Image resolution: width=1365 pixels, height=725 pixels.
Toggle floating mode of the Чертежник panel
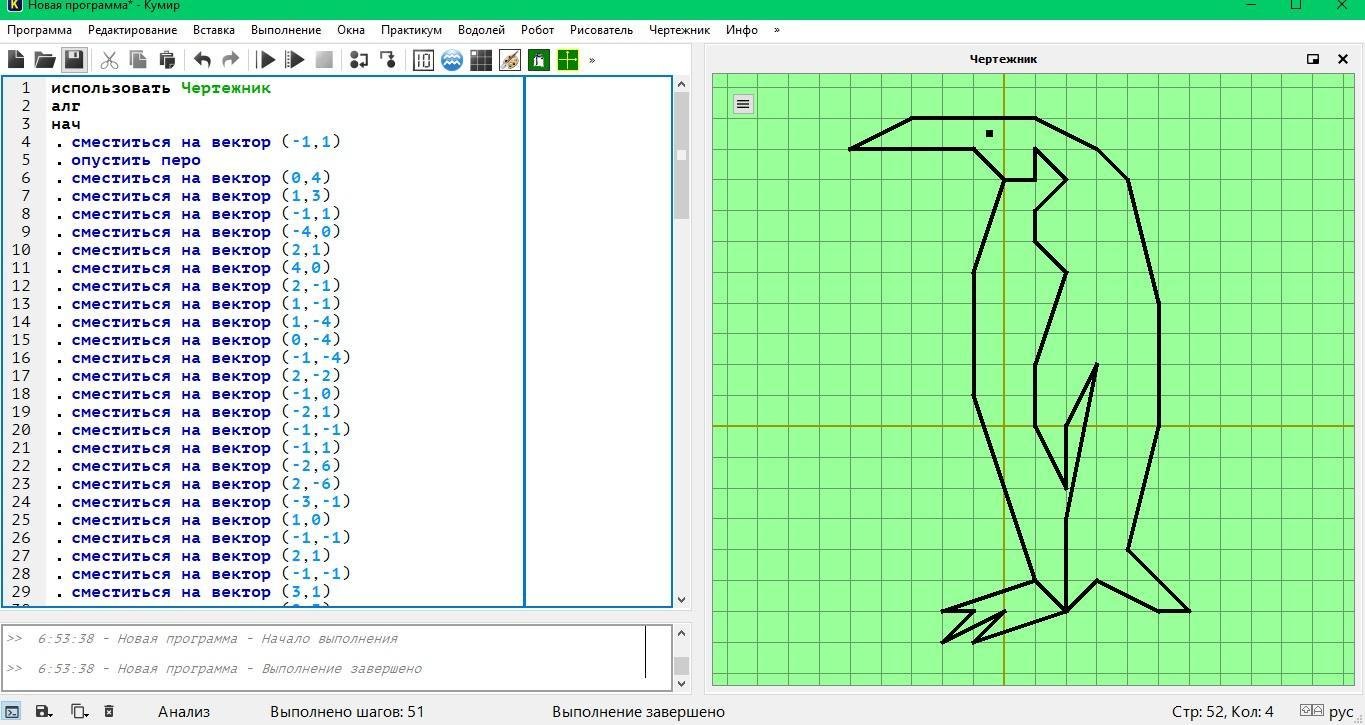[x=1313, y=59]
